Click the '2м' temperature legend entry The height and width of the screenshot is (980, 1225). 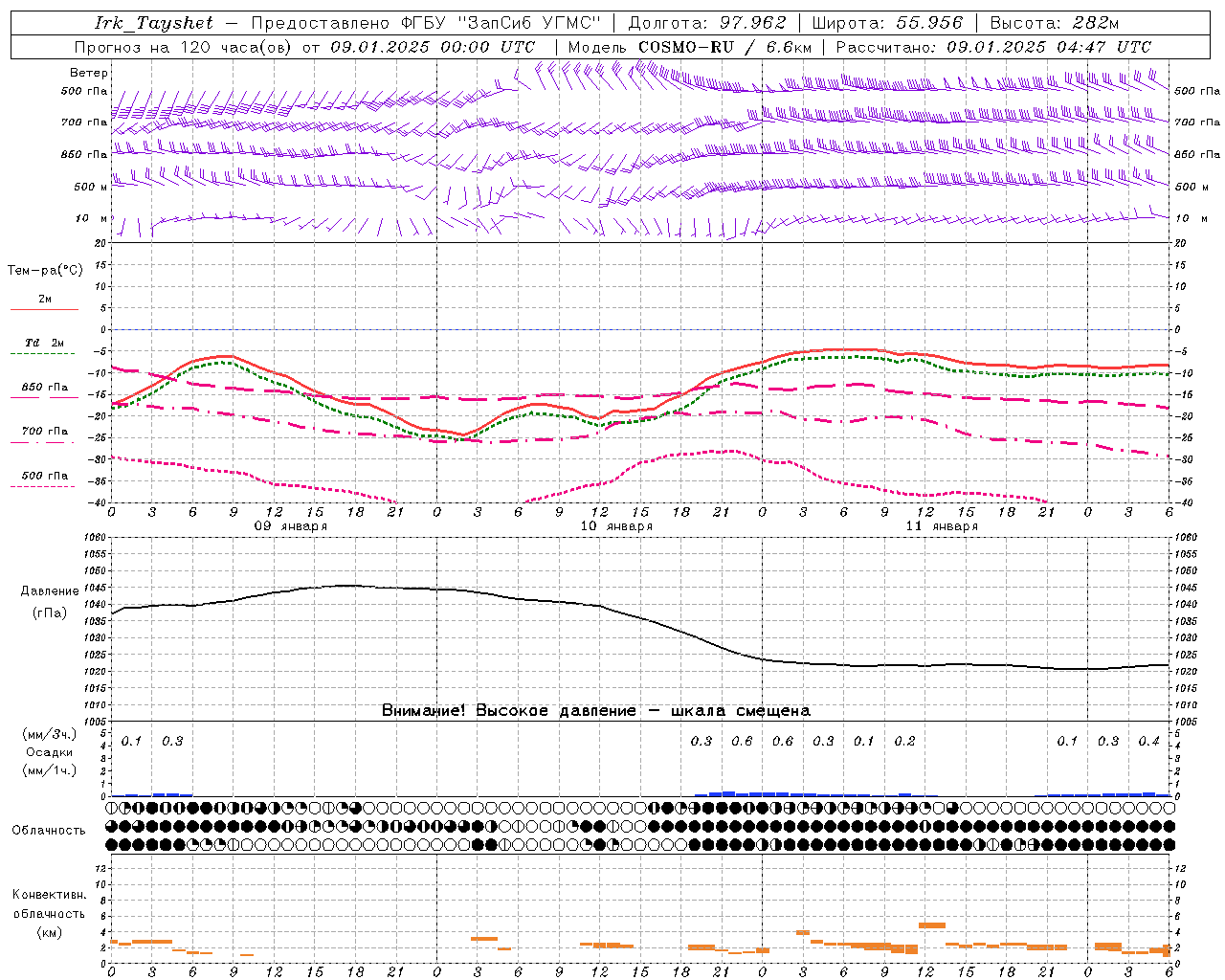click(45, 300)
